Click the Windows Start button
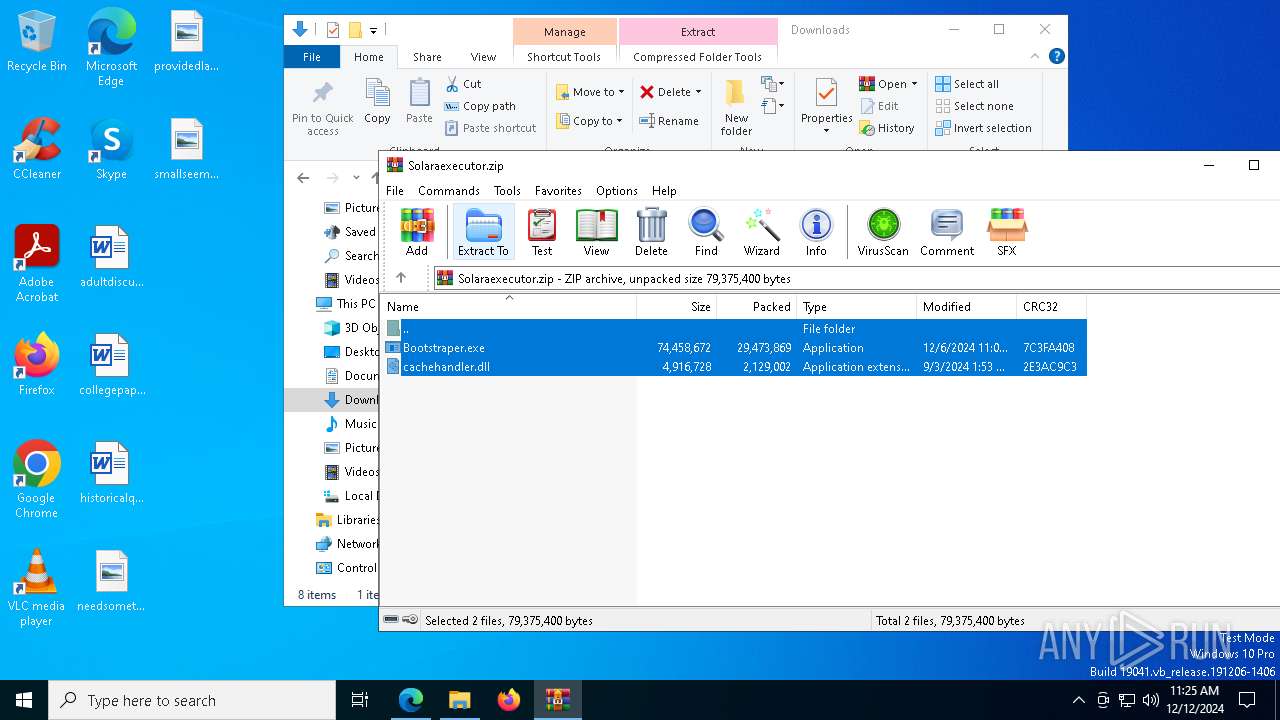 click(x=24, y=700)
